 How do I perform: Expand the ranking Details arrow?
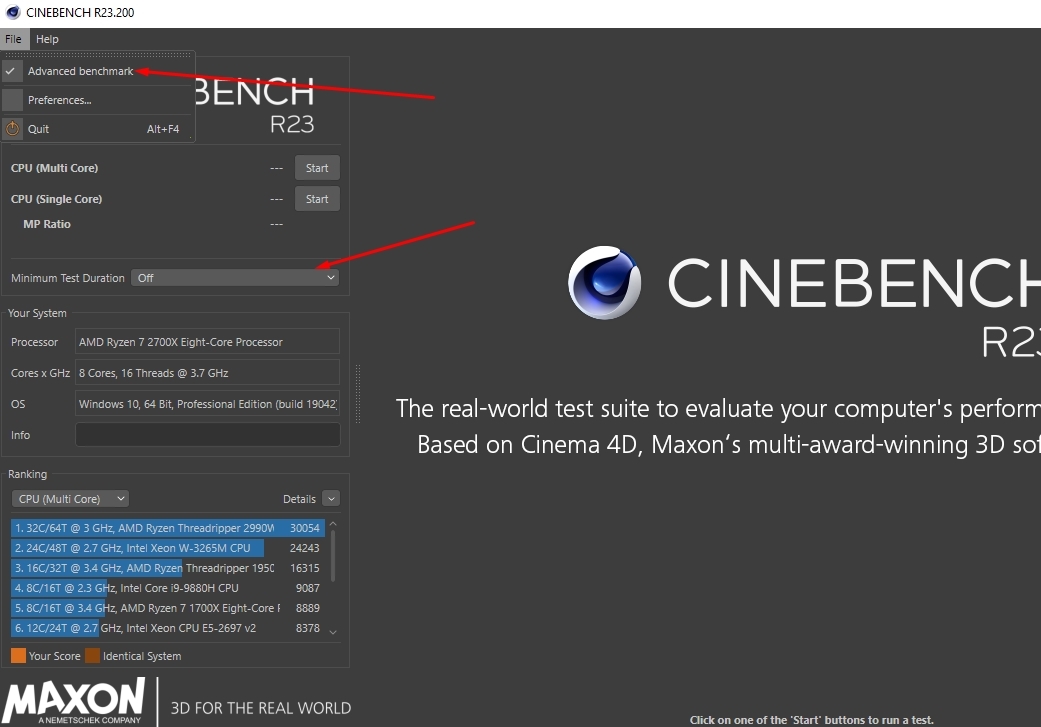(331, 499)
